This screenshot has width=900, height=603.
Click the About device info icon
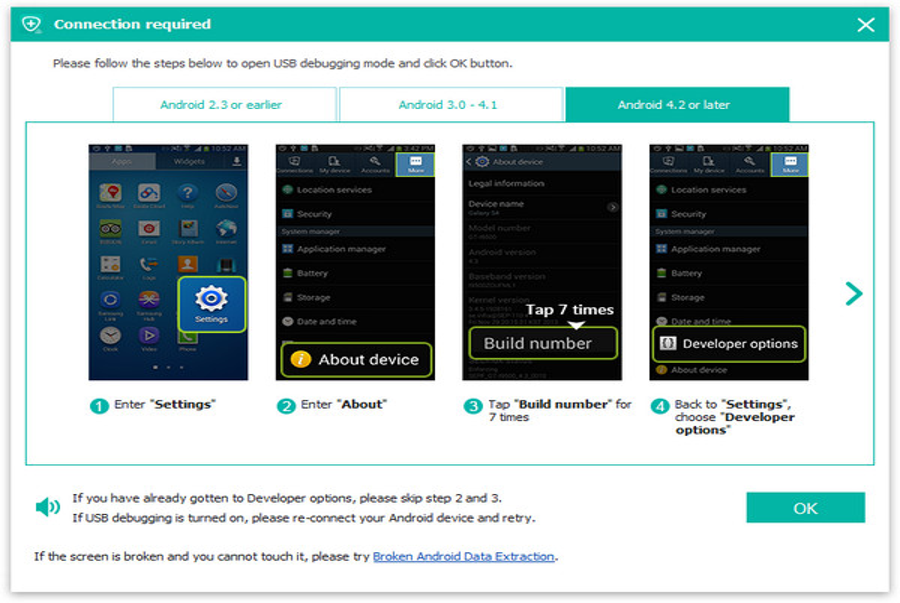[x=301, y=359]
